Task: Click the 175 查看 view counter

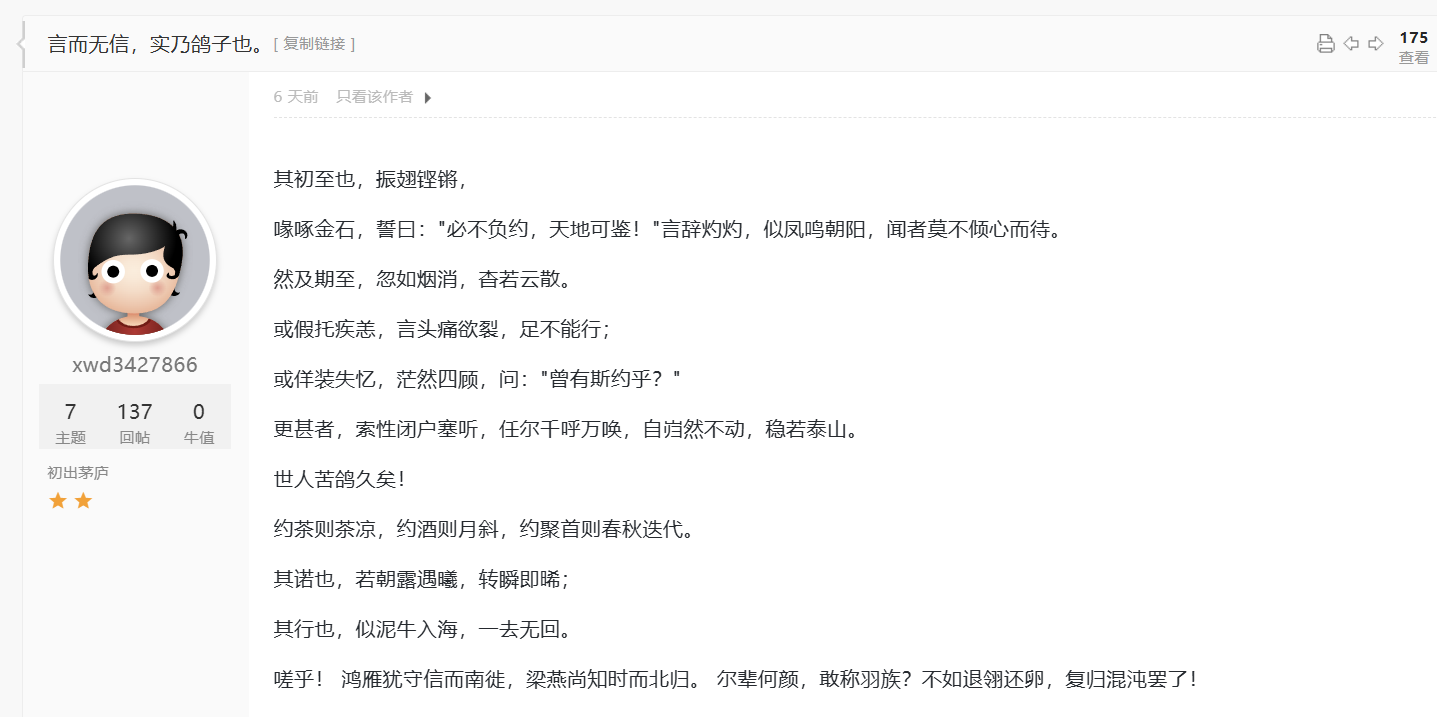Action: 1414,45
